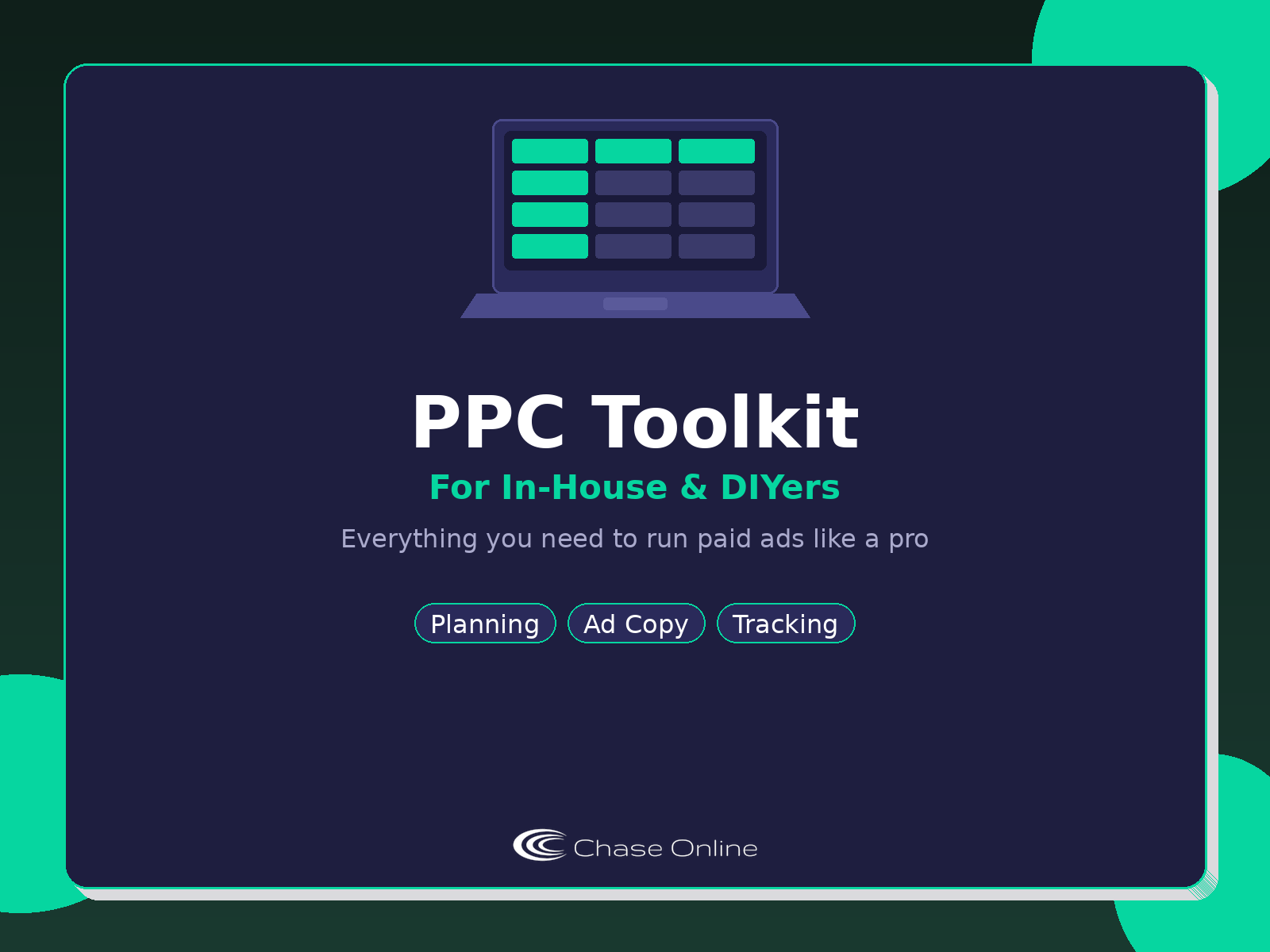The image size is (1270, 952).
Task: Click the rightmost green header cell
Action: tap(717, 150)
